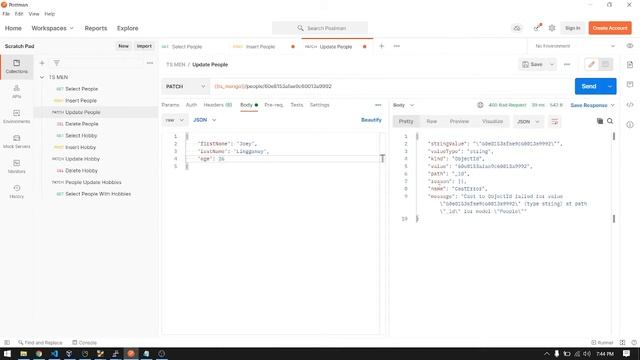Screen dimensions: 640x360
Task: Open the Environments sidebar panel
Action: point(16,116)
